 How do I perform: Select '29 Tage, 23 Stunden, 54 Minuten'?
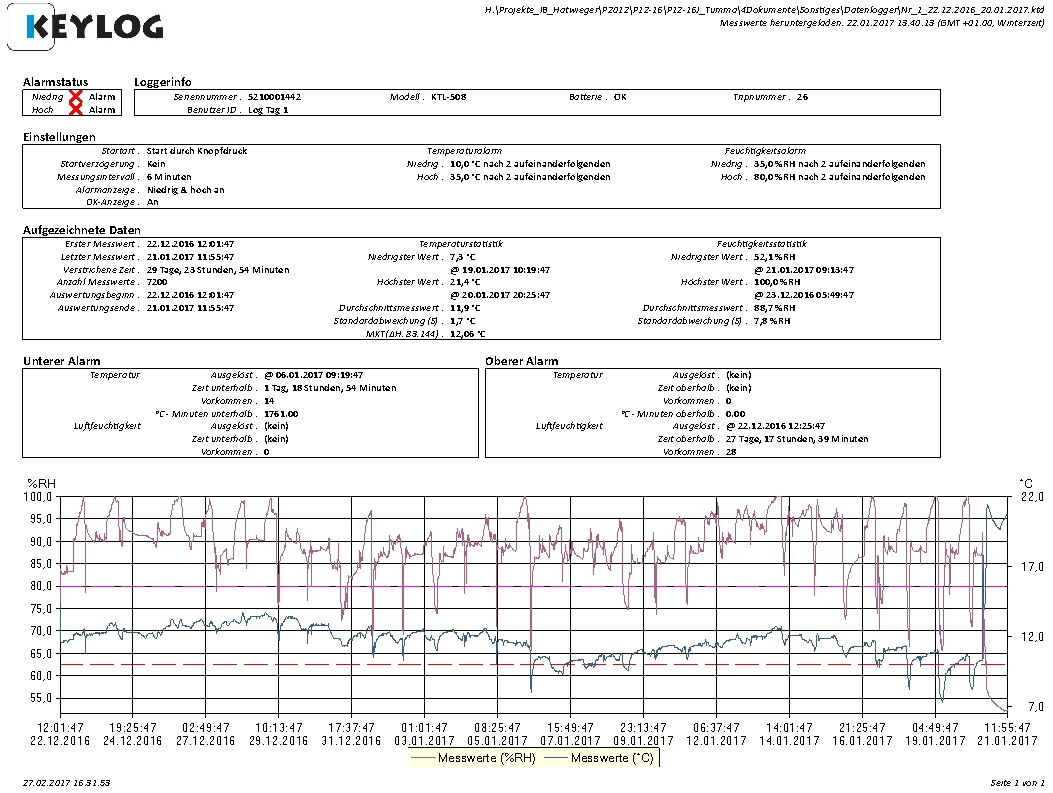click(x=218, y=270)
